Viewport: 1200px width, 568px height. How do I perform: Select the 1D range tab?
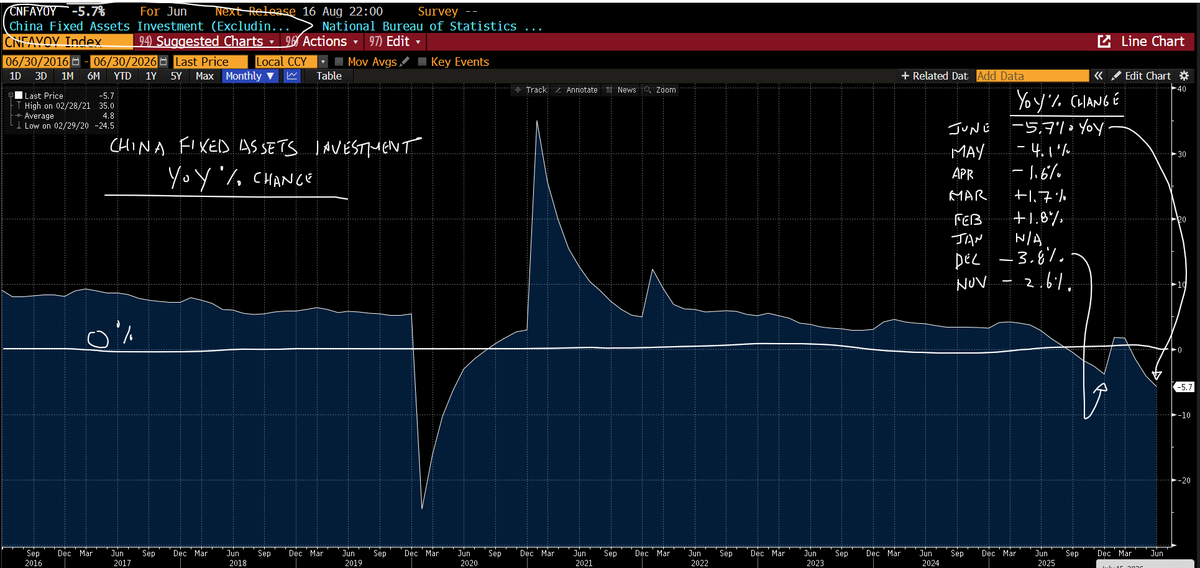(x=15, y=76)
